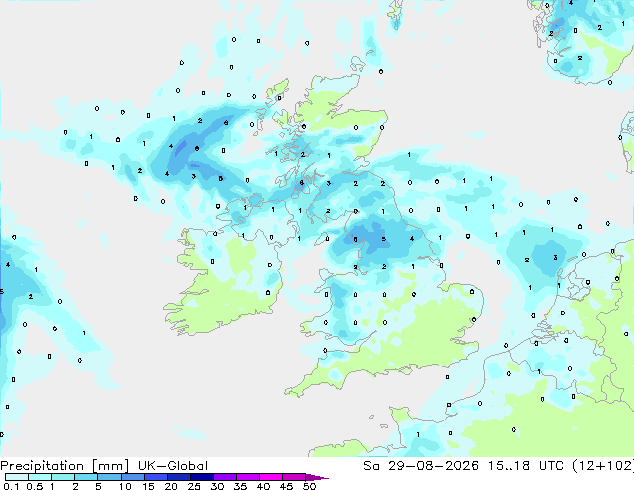Screen dimensions: 634x490
Task: Click the 25–30 mm navy legend swatch
Action: [x=201, y=477]
